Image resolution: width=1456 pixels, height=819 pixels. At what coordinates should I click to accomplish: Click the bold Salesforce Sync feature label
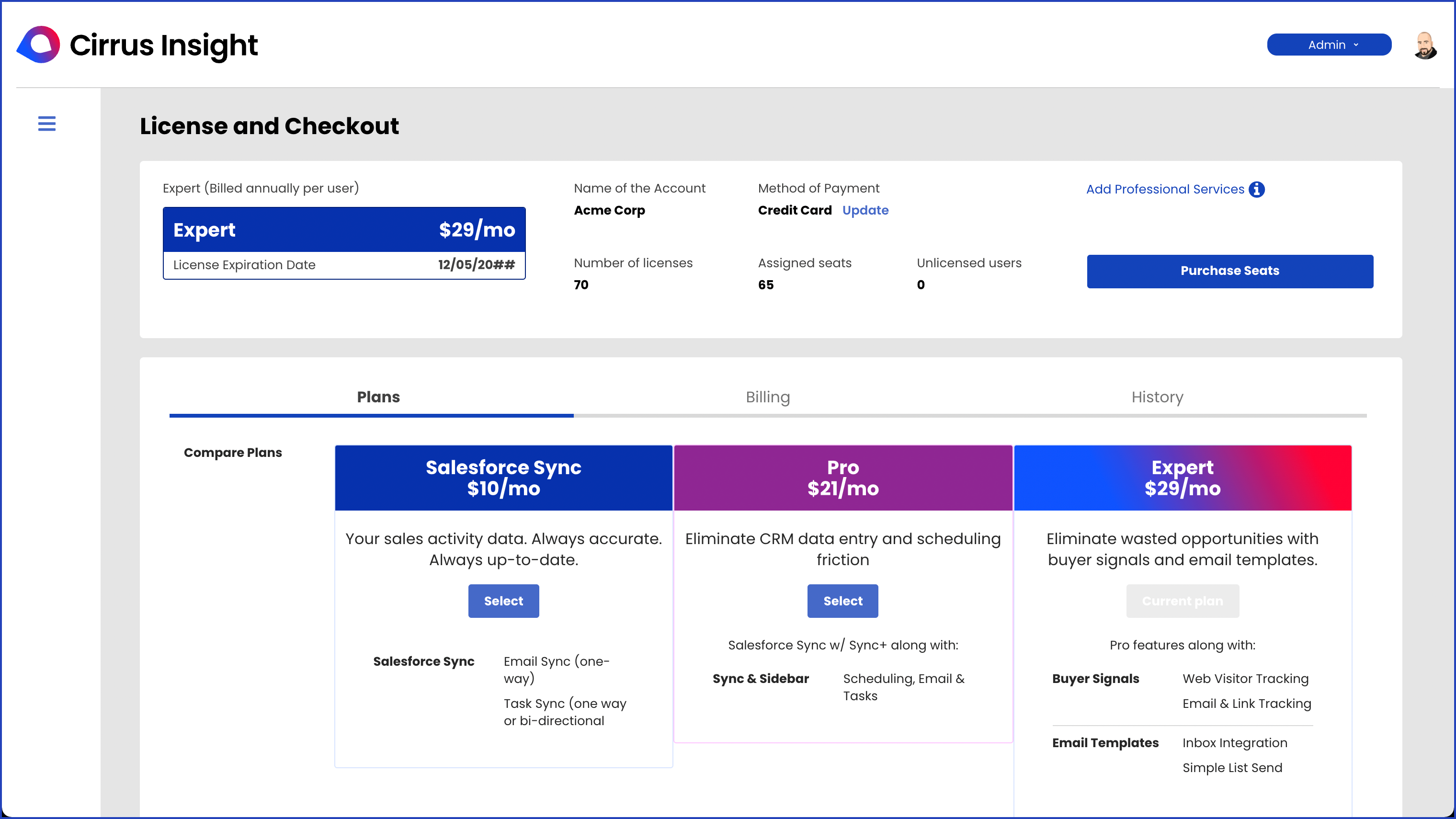point(423,662)
